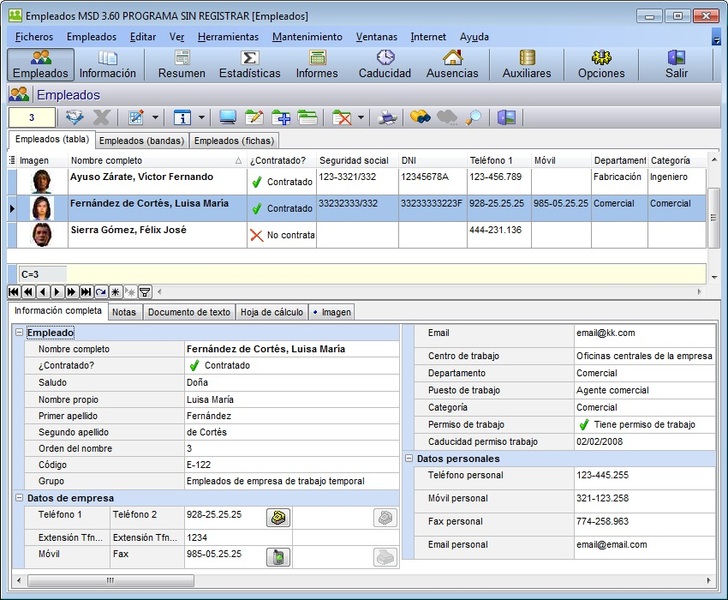The height and width of the screenshot is (600, 728).
Task: Click the printer icon
Action: 387,117
